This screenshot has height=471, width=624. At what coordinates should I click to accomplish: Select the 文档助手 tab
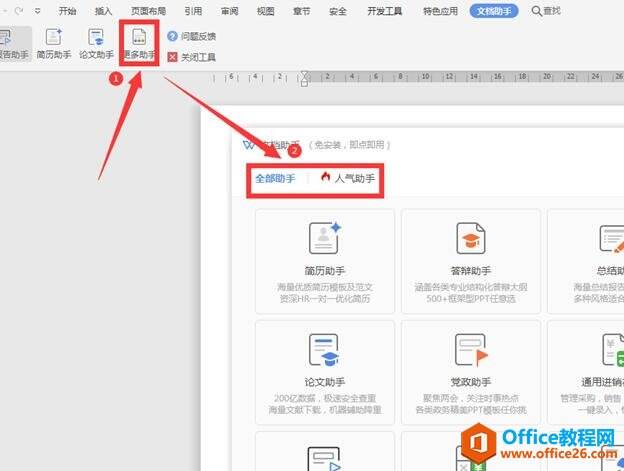(x=494, y=11)
